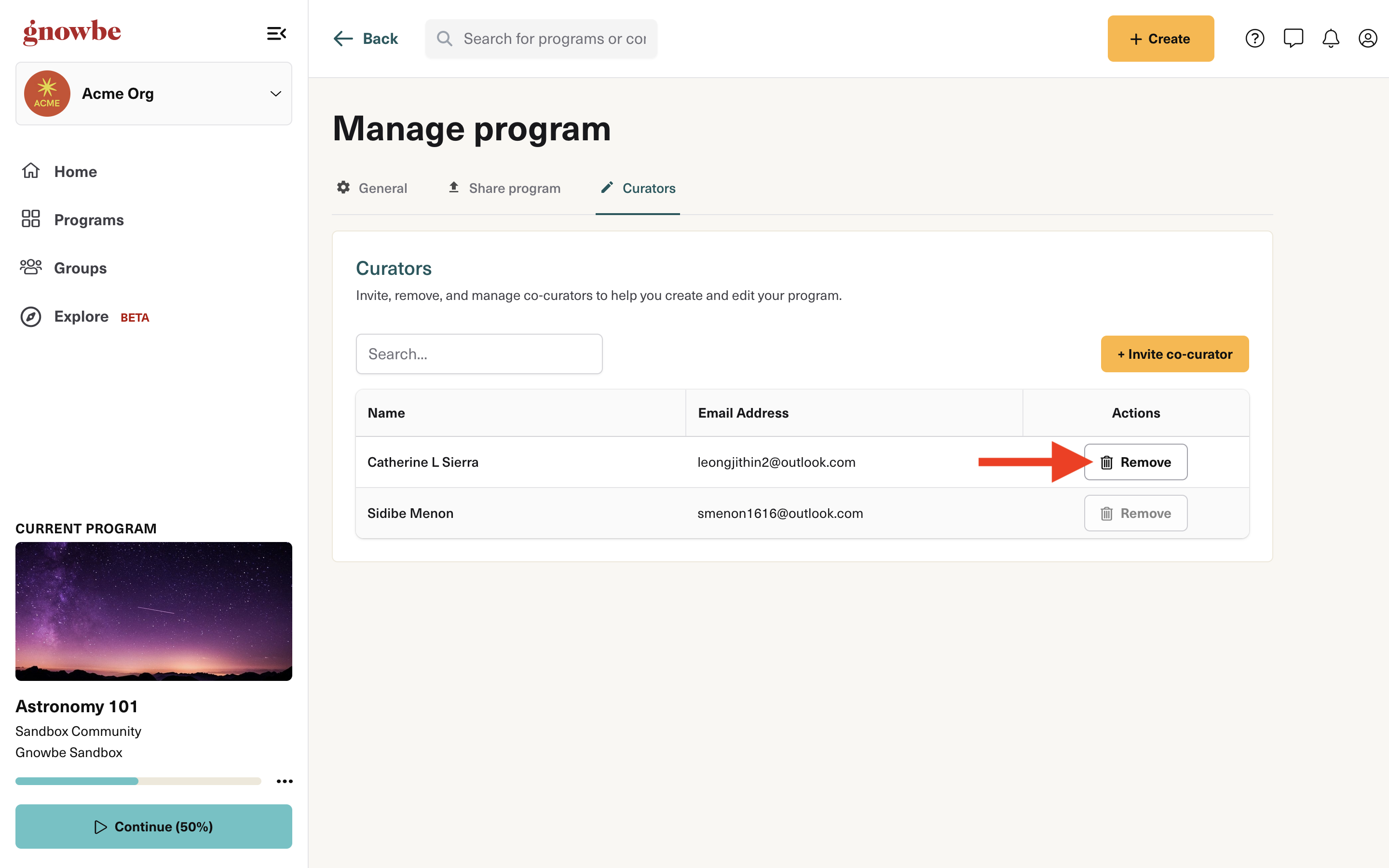Click the Astronomy 101 progress bar
The image size is (1389, 868).
point(138,781)
